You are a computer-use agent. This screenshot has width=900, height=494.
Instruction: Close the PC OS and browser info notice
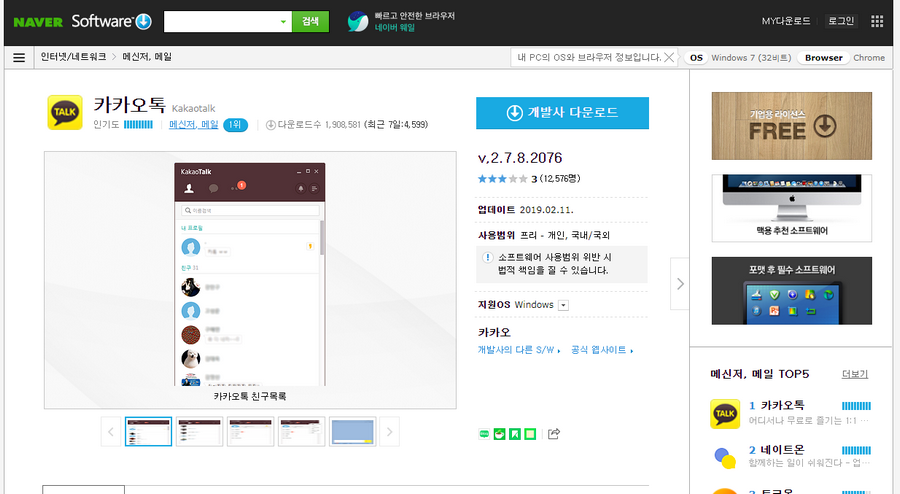(669, 57)
